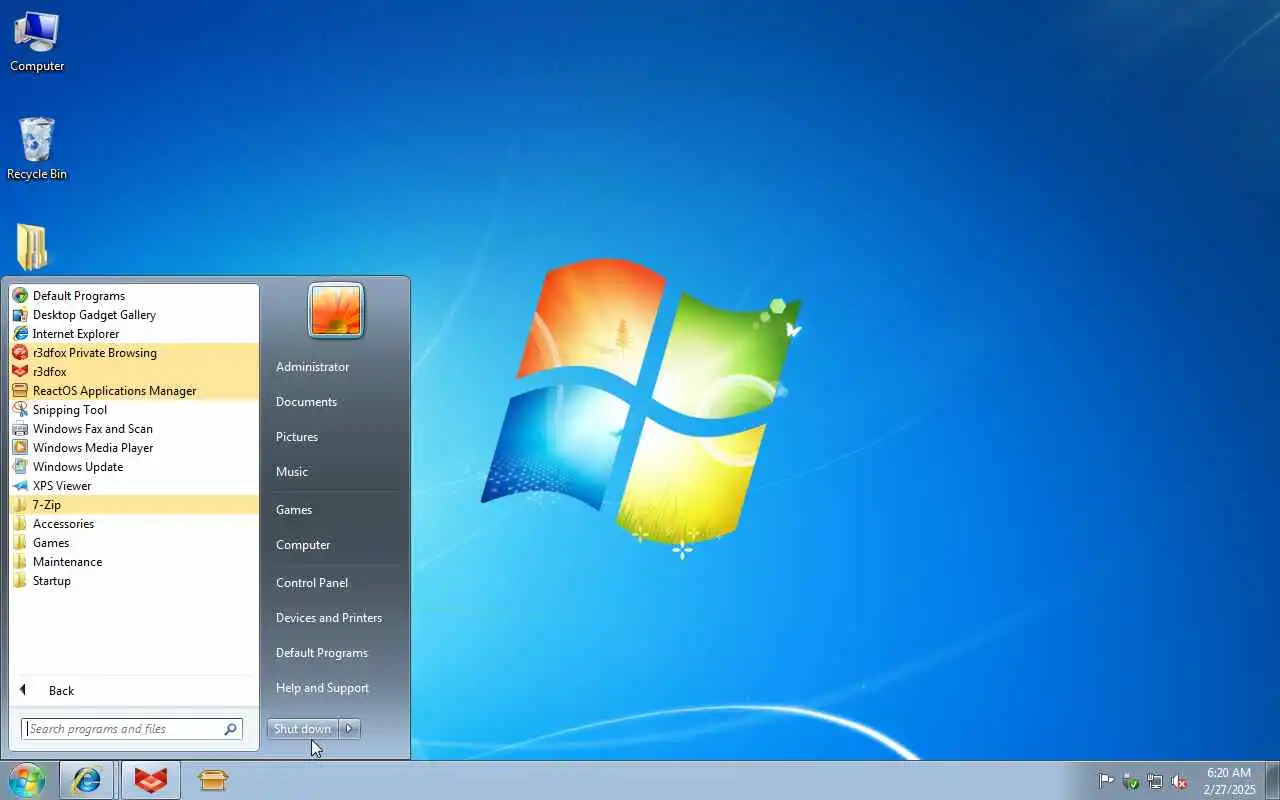Open Documents from the right pane
Image resolution: width=1280 pixels, height=800 pixels.
306,402
